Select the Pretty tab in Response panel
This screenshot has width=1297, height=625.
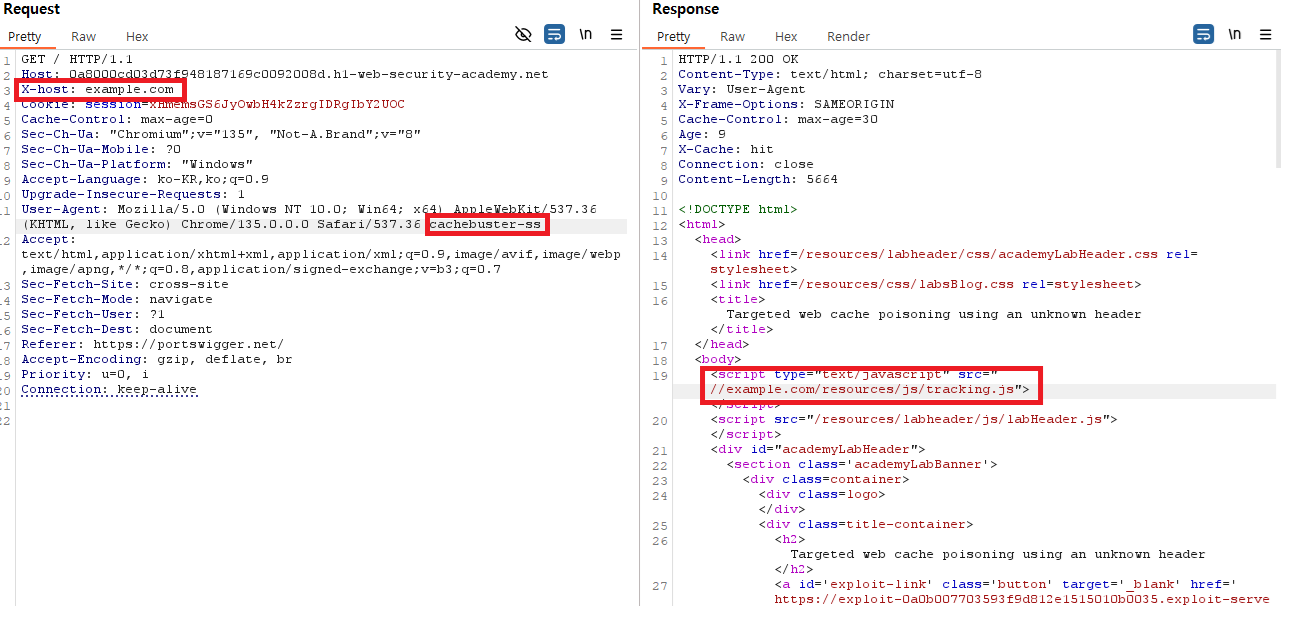[673, 37]
